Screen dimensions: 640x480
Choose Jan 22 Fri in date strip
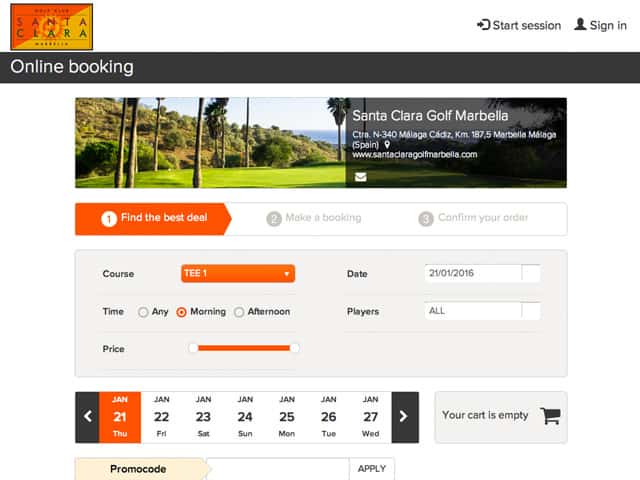[x=162, y=417]
